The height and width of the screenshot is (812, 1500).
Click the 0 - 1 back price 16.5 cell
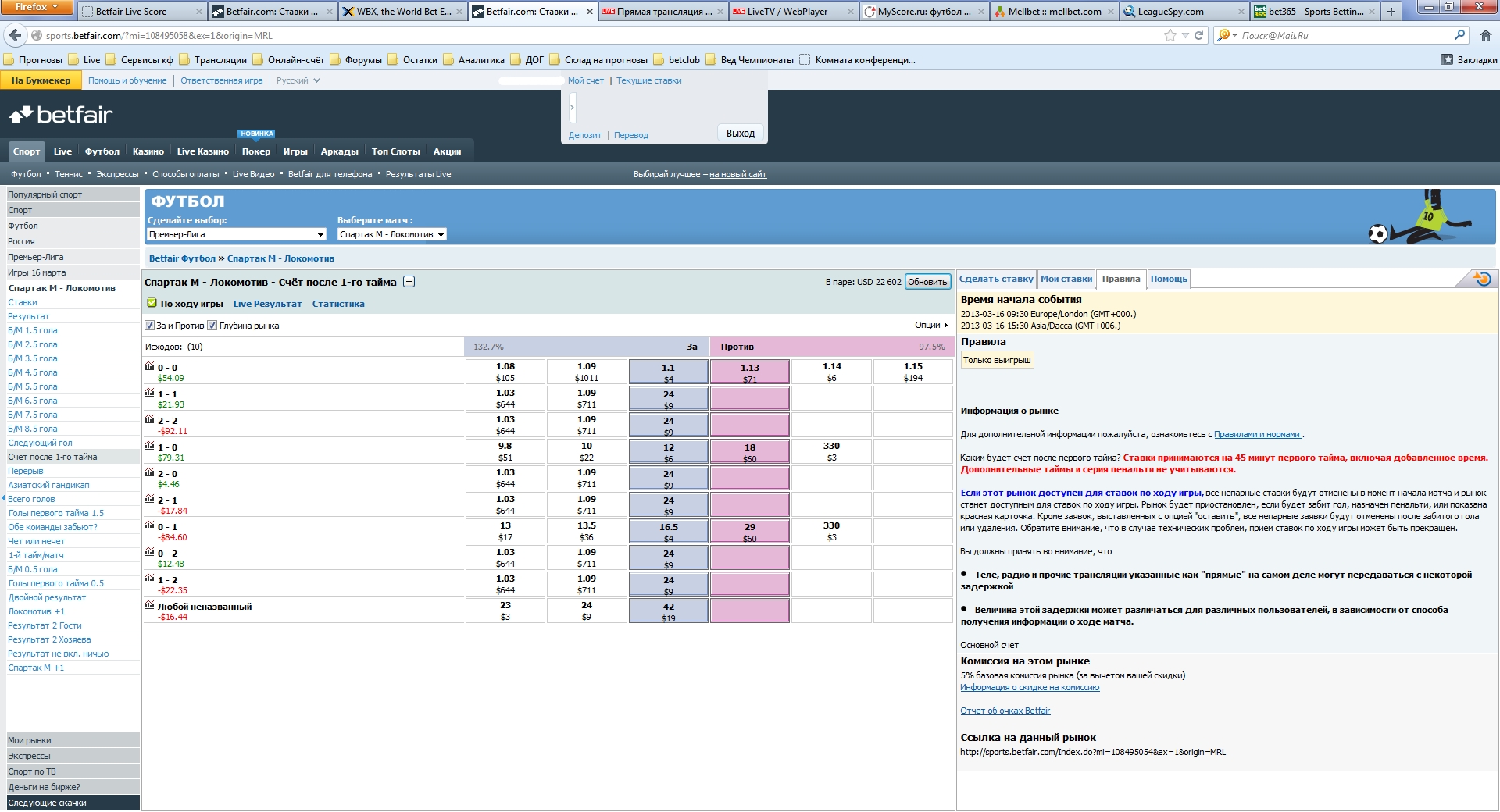[x=669, y=531]
